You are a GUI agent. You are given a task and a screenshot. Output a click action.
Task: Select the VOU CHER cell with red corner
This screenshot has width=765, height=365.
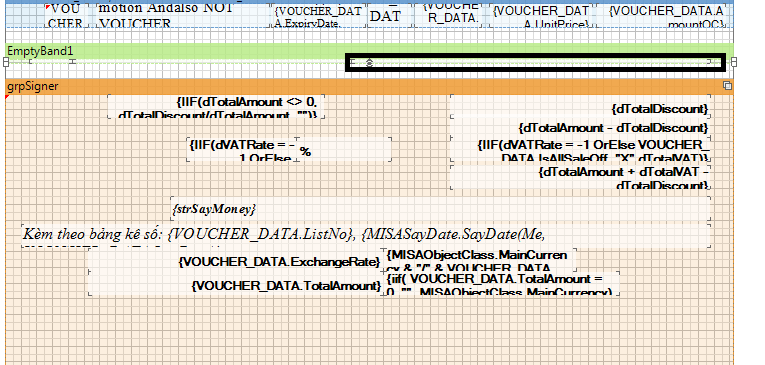[x=67, y=15]
